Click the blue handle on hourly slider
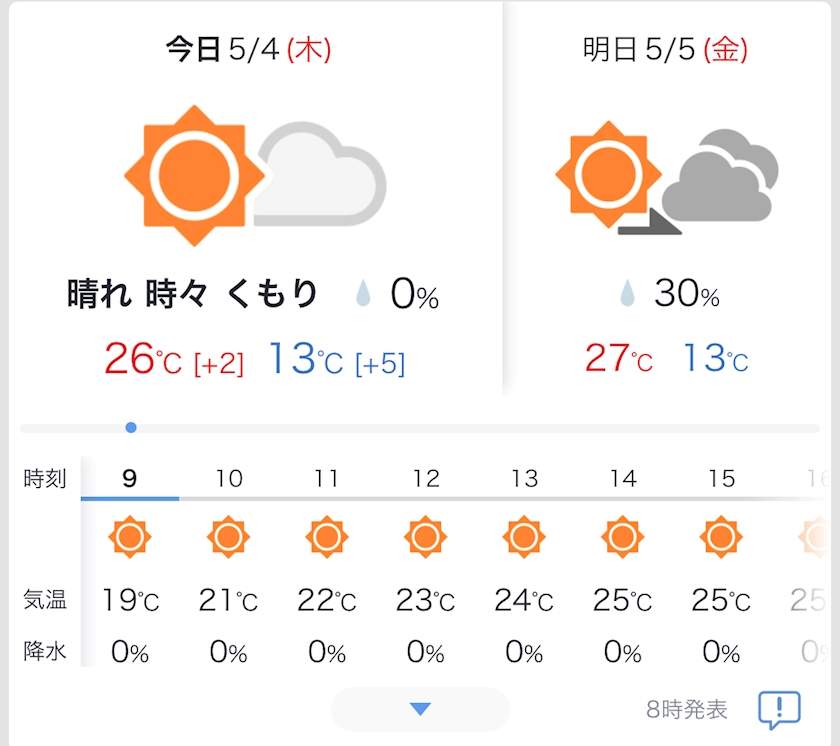Image resolution: width=840 pixels, height=746 pixels. (x=131, y=428)
